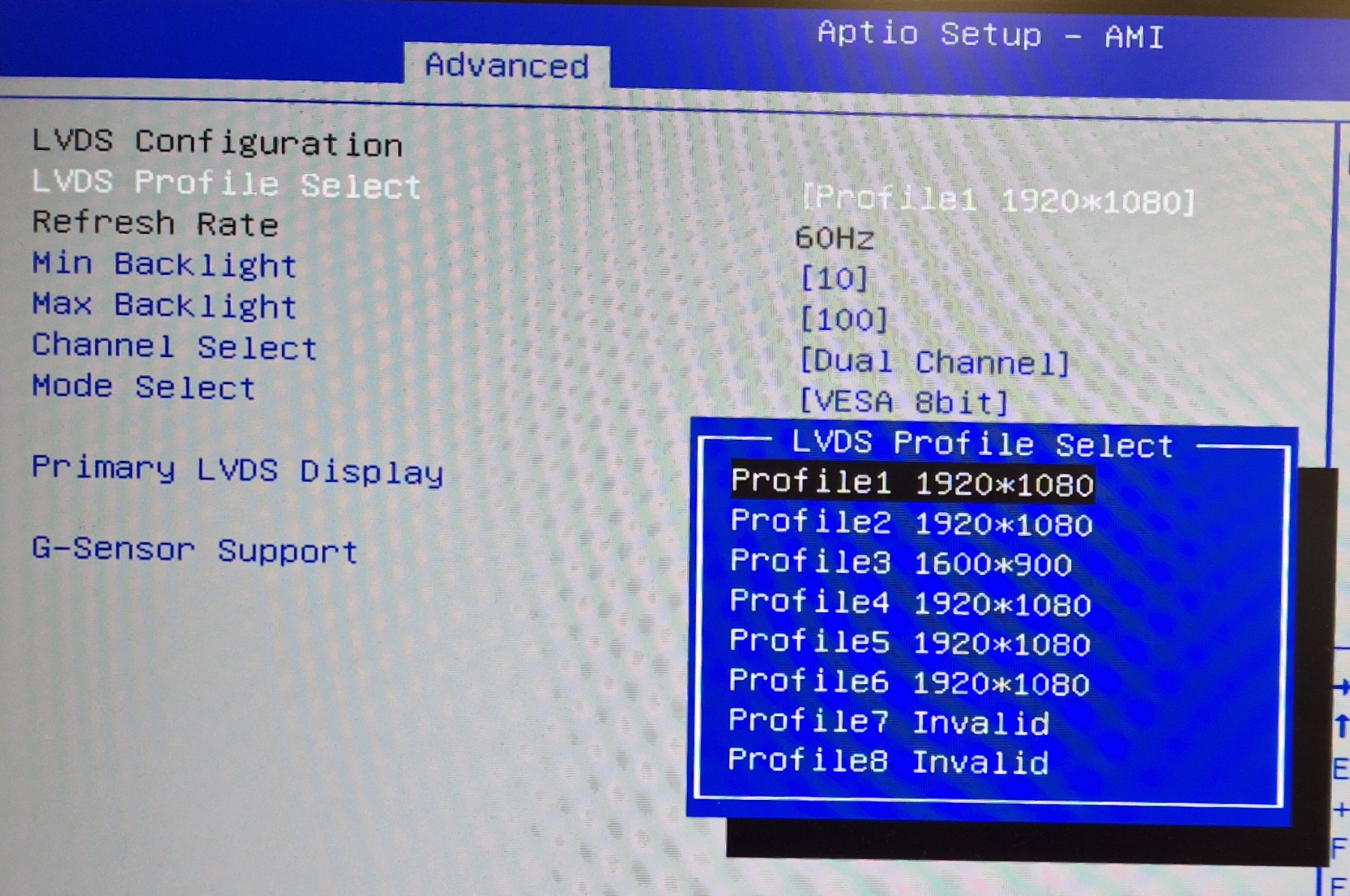The width and height of the screenshot is (1350, 896).
Task: Select the Mode Select setting label
Action: click(x=144, y=387)
